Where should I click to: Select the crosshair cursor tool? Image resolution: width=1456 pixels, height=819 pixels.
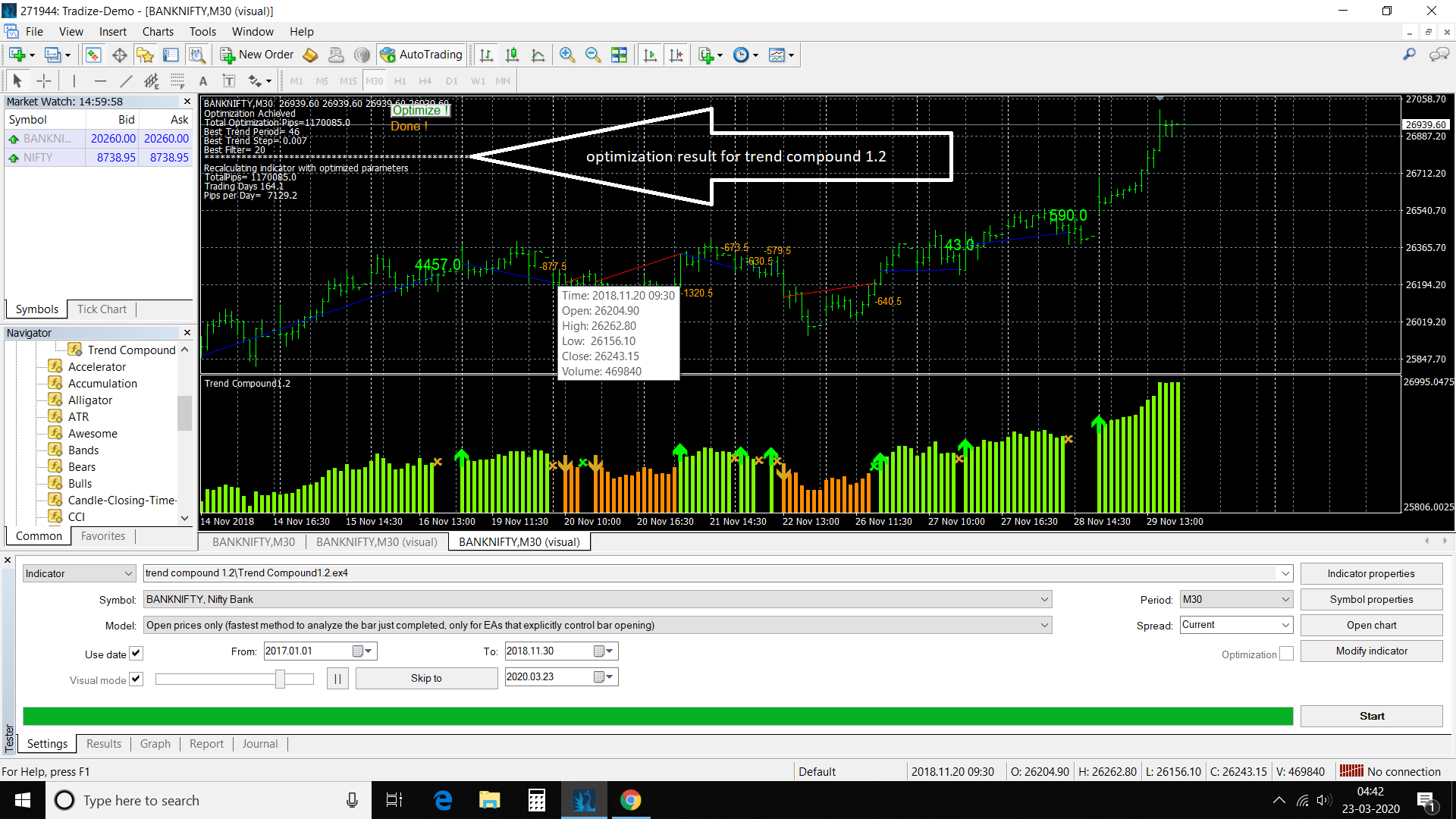pyautogui.click(x=44, y=81)
